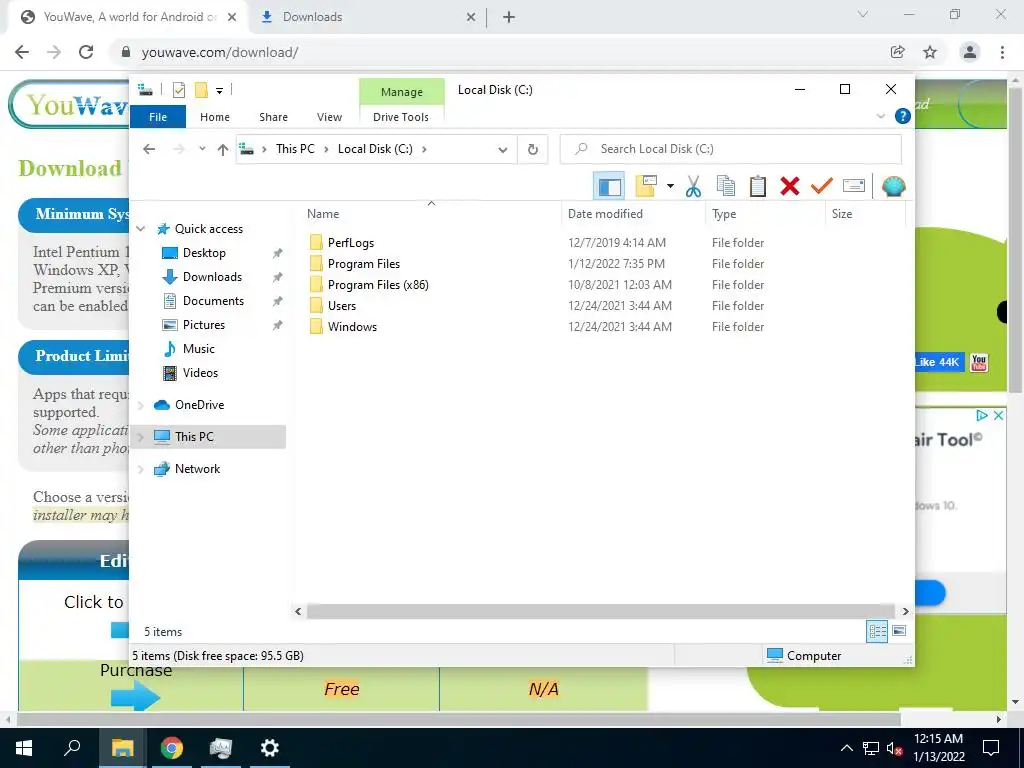Click the Manage contextual tab

click(402, 92)
